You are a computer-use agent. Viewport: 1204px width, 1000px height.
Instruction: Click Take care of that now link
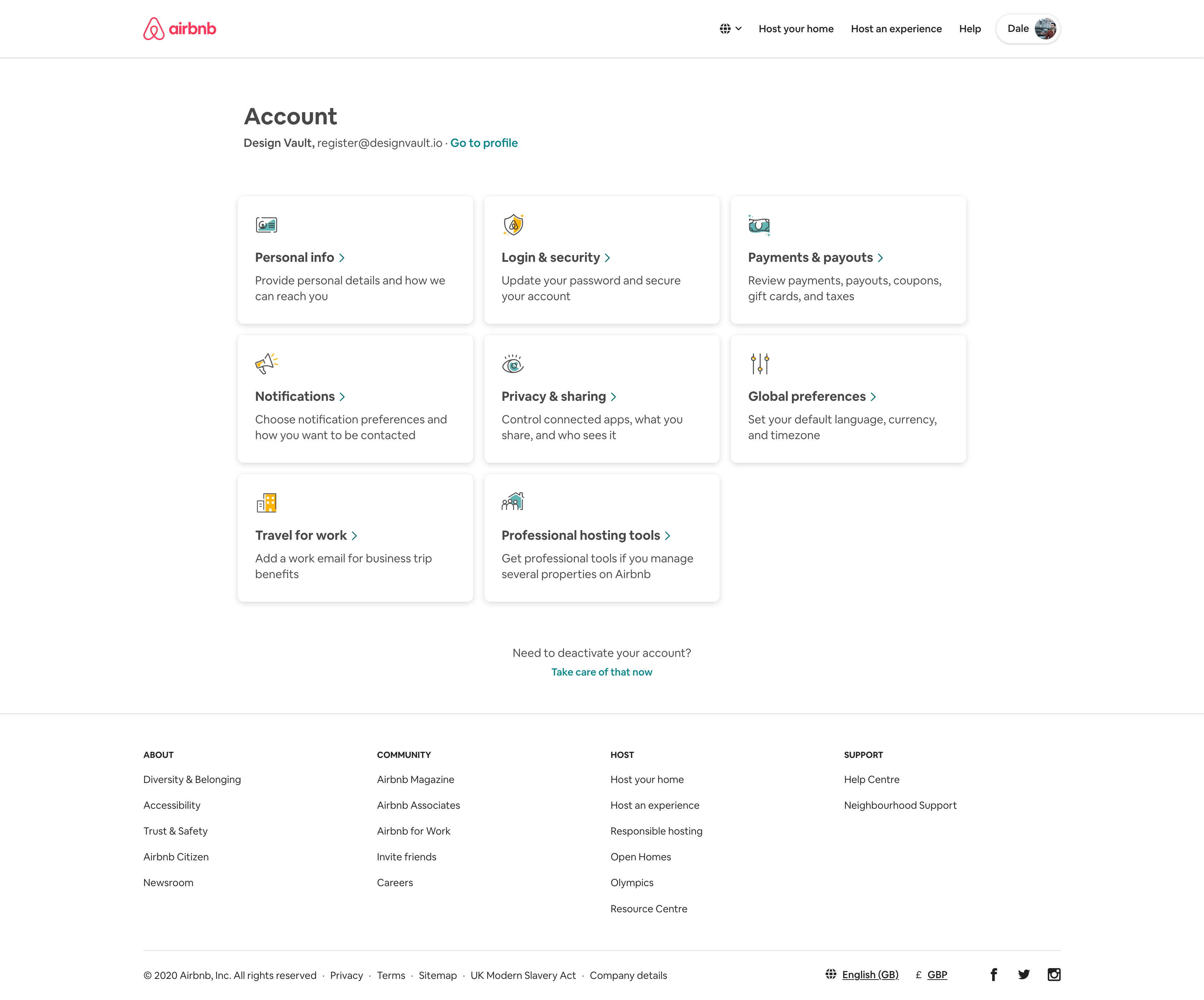click(x=601, y=672)
